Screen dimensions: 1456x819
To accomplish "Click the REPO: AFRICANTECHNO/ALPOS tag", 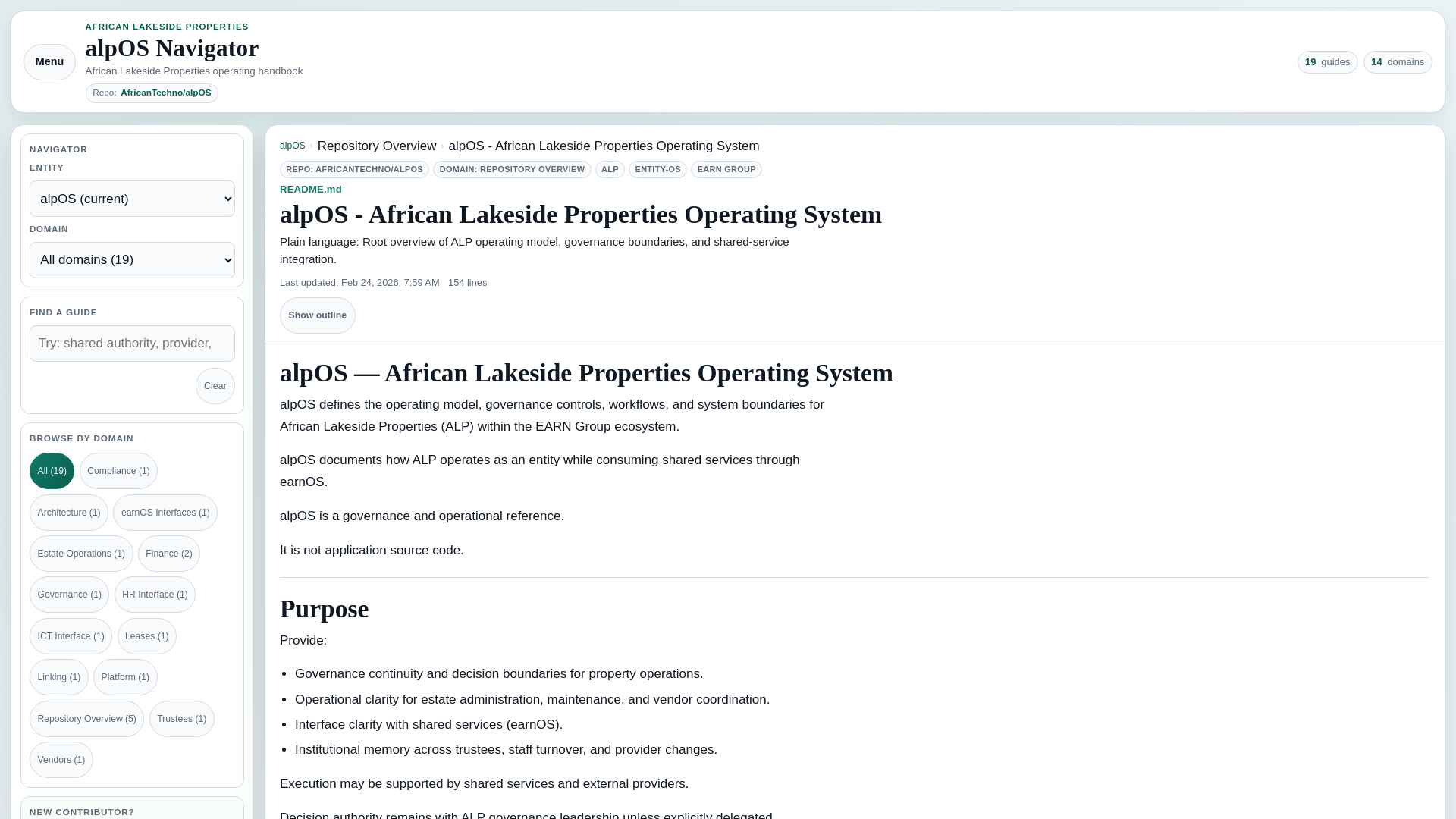I will point(354,169).
